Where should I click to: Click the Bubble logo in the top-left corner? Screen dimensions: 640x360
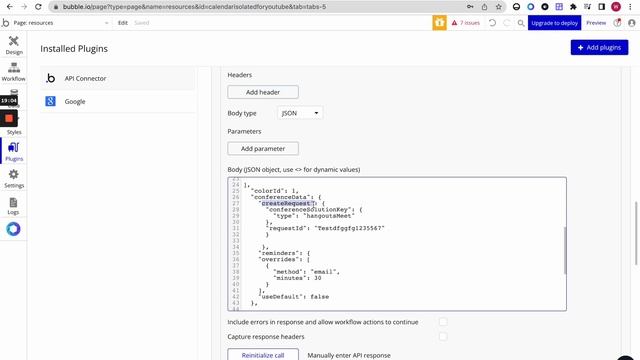click(5, 23)
